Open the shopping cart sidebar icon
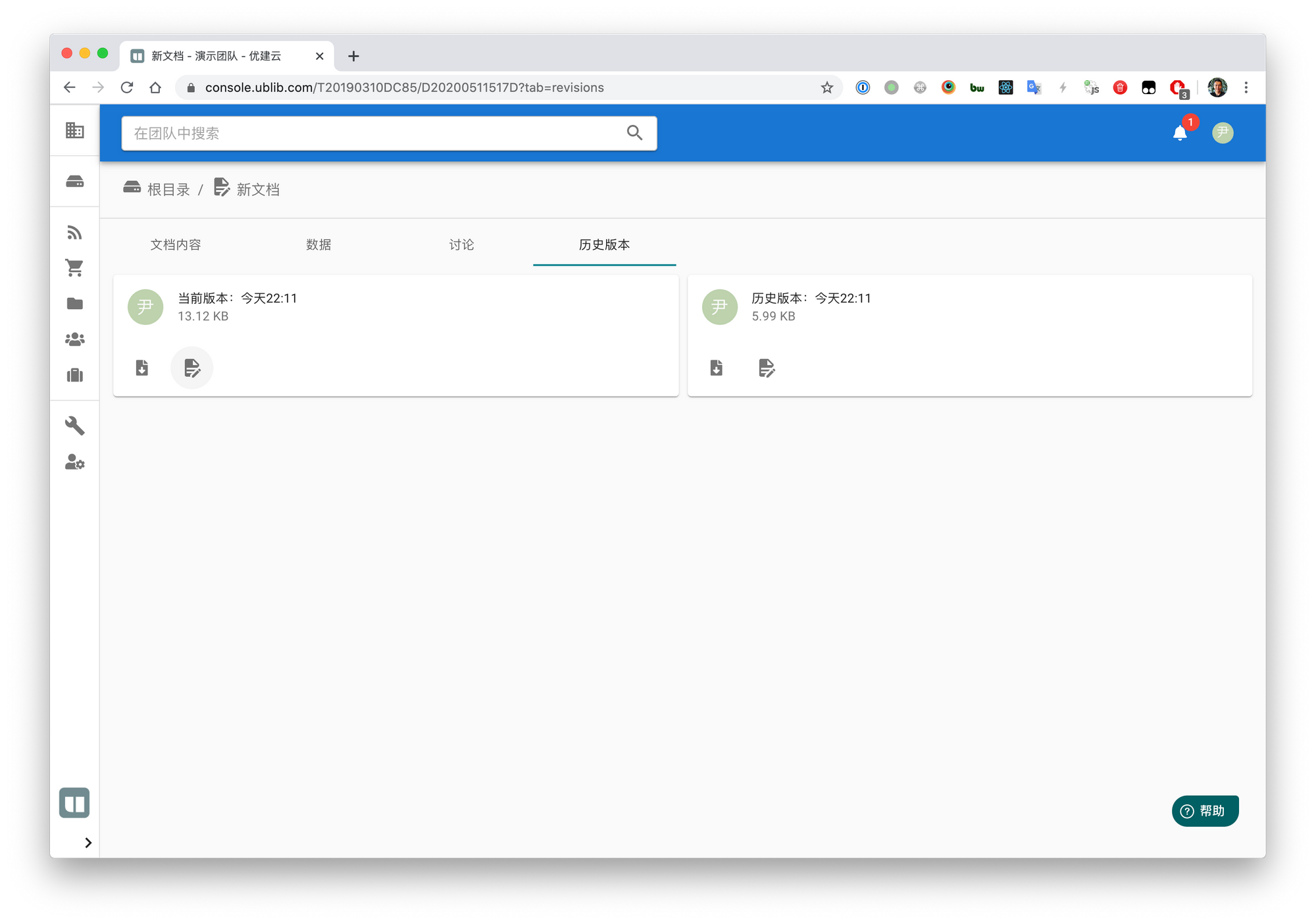 click(x=74, y=268)
